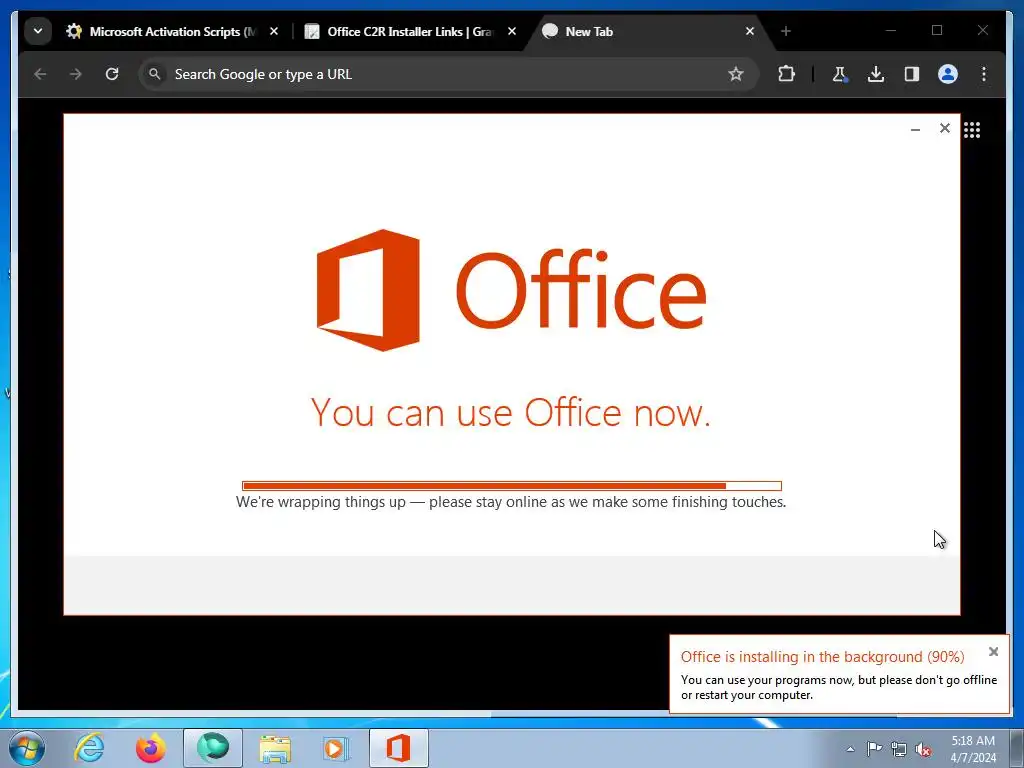
Task: Close the New Tab tab
Action: (x=750, y=31)
